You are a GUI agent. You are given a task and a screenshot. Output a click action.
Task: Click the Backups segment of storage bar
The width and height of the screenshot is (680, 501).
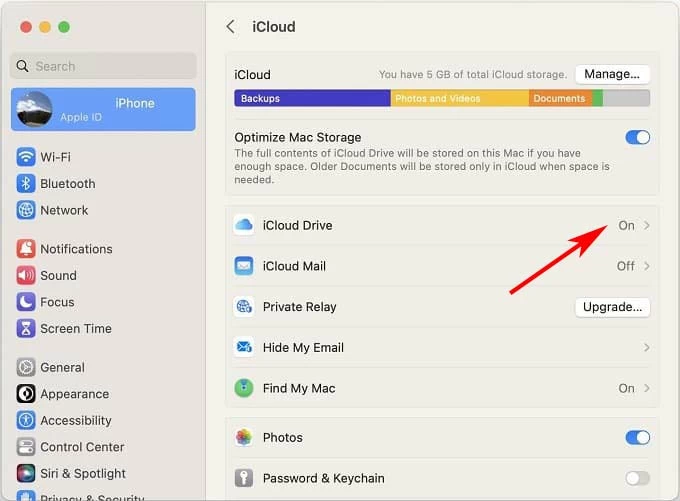pos(311,99)
